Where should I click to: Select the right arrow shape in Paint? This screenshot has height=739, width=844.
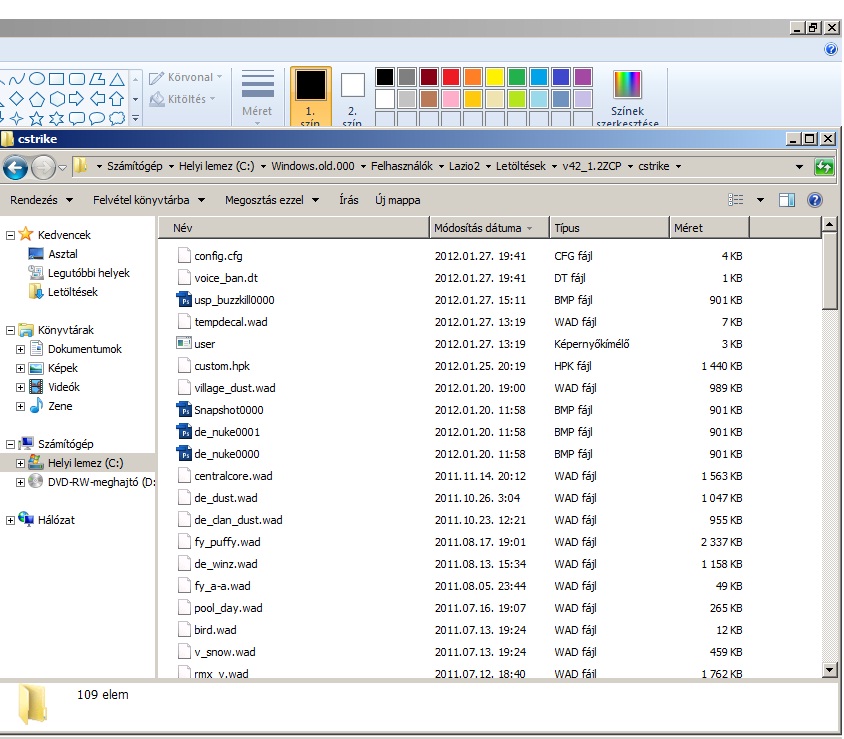(76, 99)
